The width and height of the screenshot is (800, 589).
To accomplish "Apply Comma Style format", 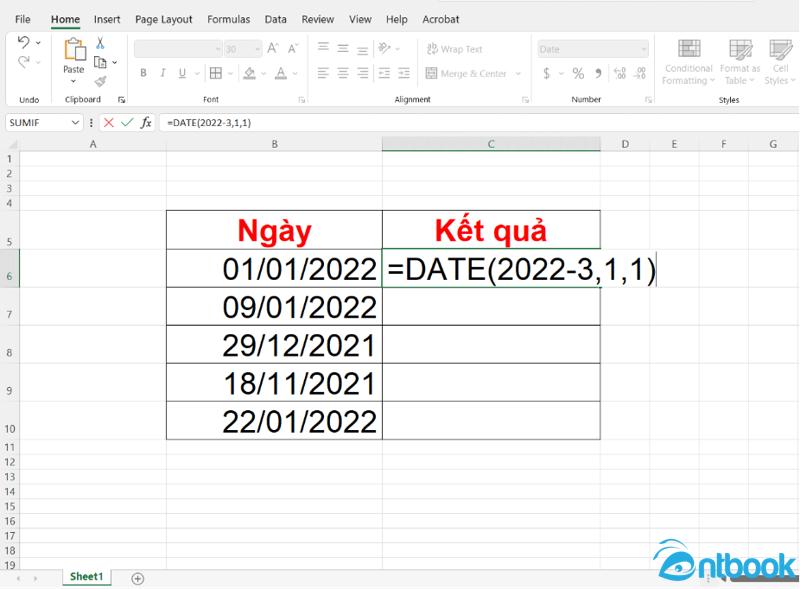I will [598, 73].
